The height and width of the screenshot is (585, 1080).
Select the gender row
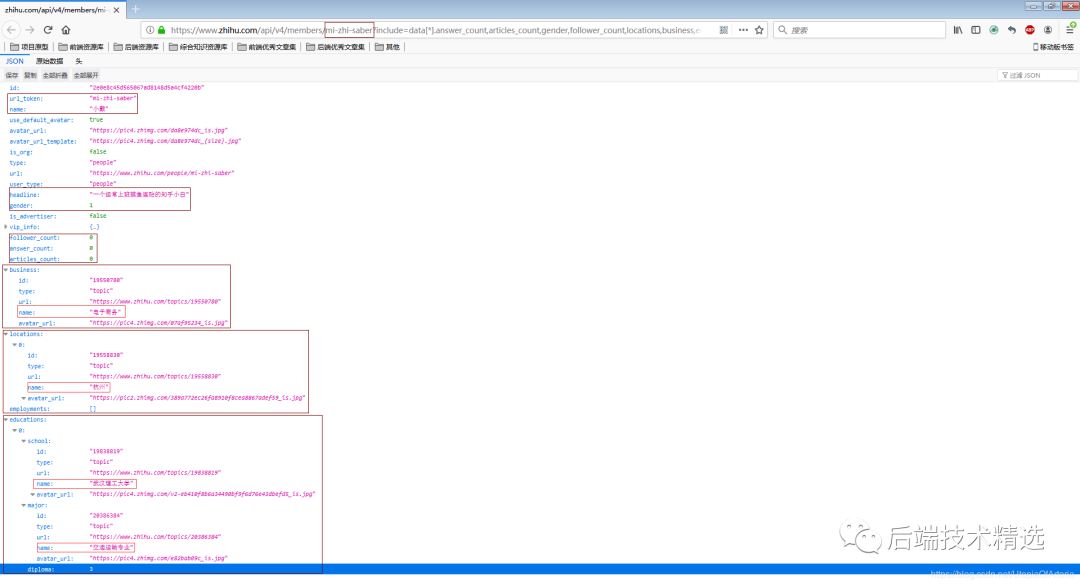tap(540, 205)
